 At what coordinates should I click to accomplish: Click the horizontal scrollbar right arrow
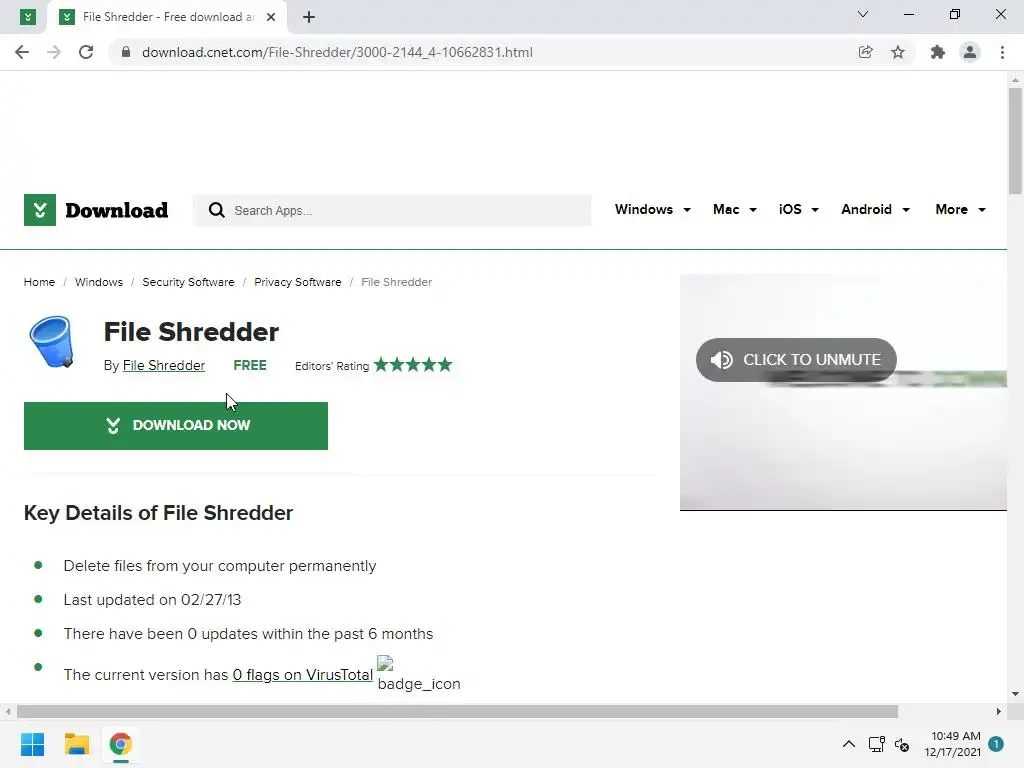[x=999, y=711]
